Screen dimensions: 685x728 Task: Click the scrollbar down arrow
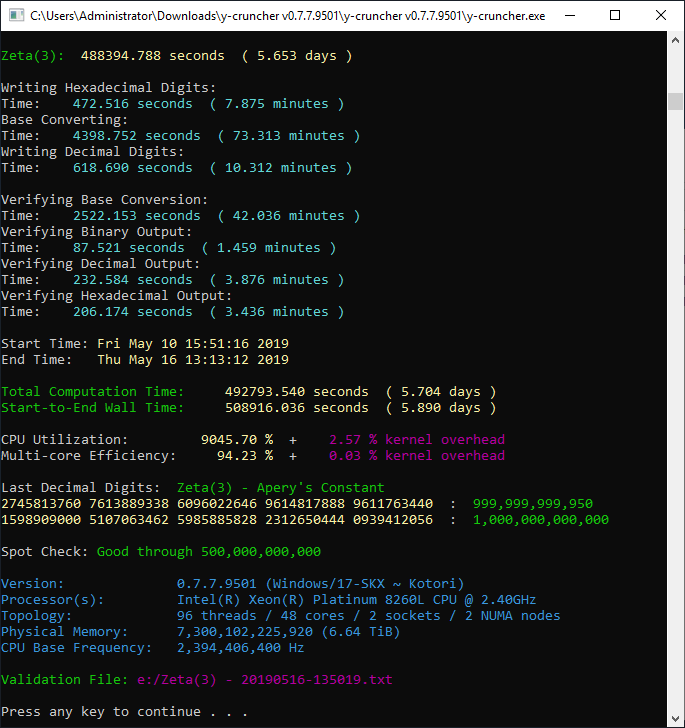point(676,718)
